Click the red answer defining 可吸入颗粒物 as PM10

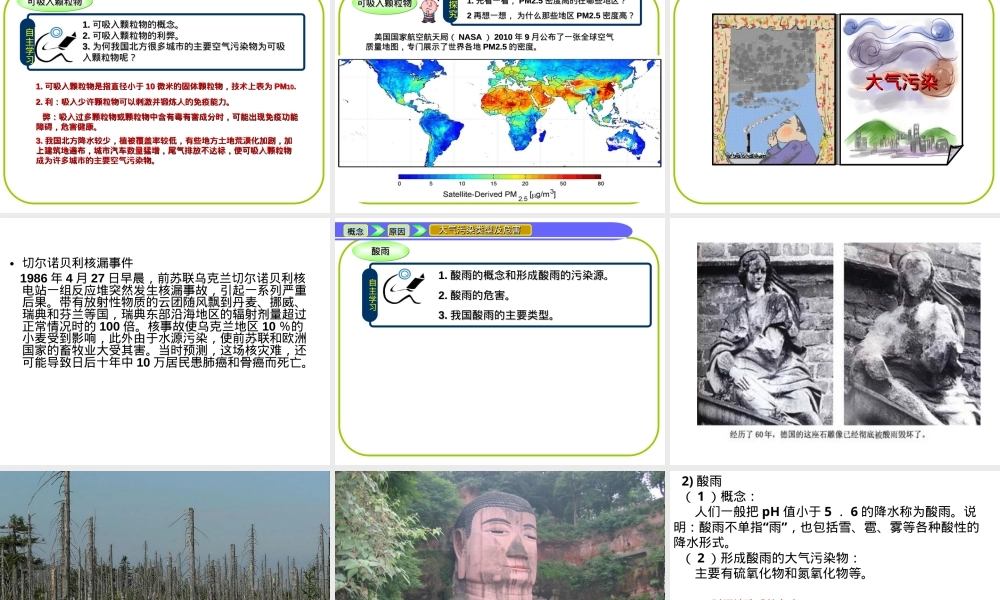pyautogui.click(x=166, y=86)
